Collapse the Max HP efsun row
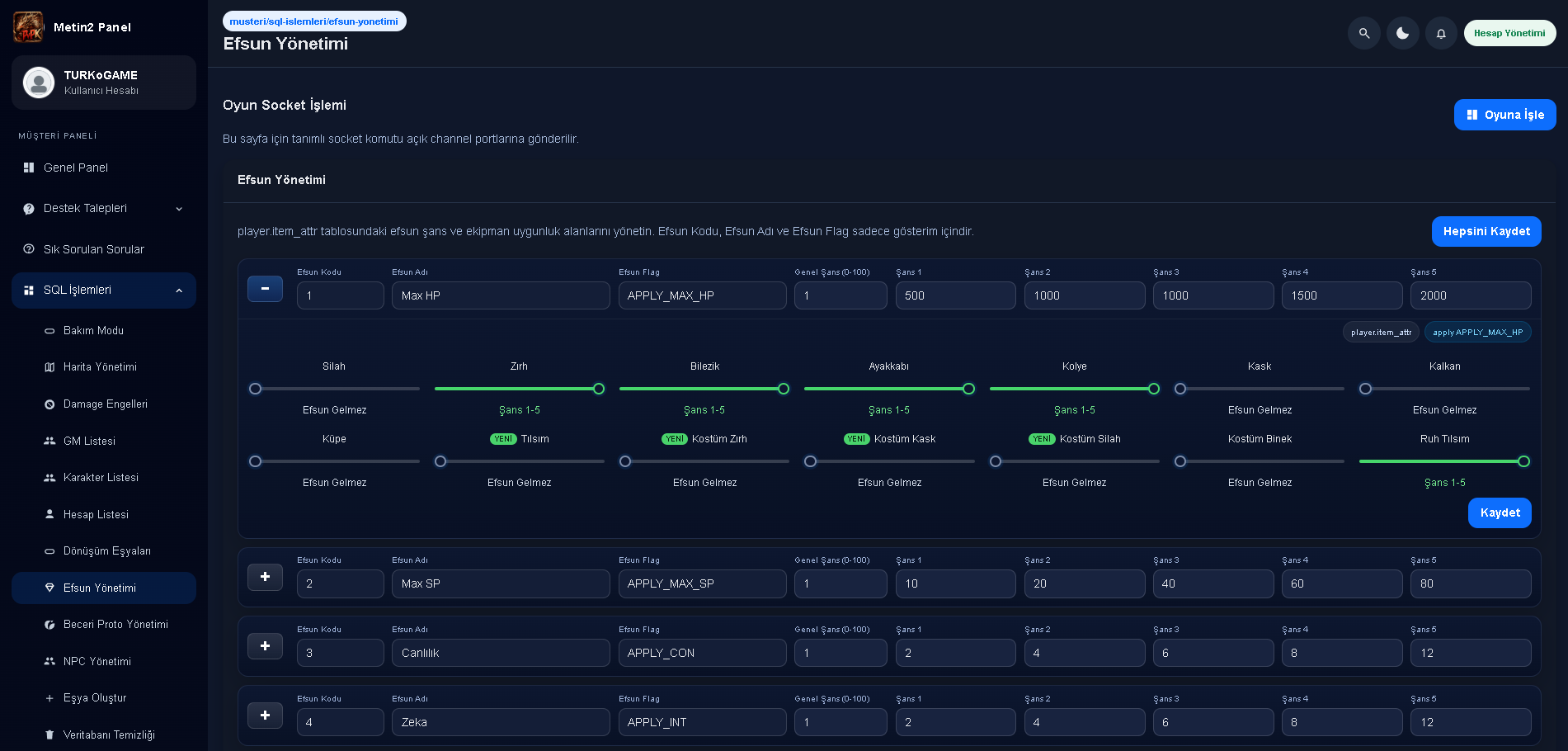 (x=265, y=289)
